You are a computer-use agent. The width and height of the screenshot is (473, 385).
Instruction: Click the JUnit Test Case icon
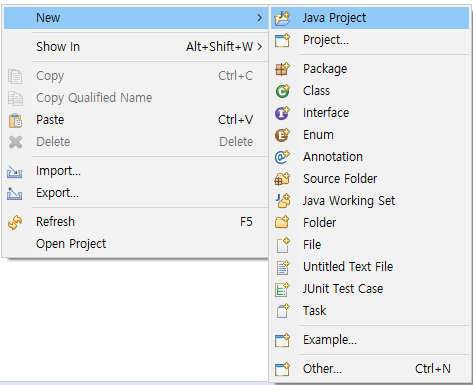point(282,289)
